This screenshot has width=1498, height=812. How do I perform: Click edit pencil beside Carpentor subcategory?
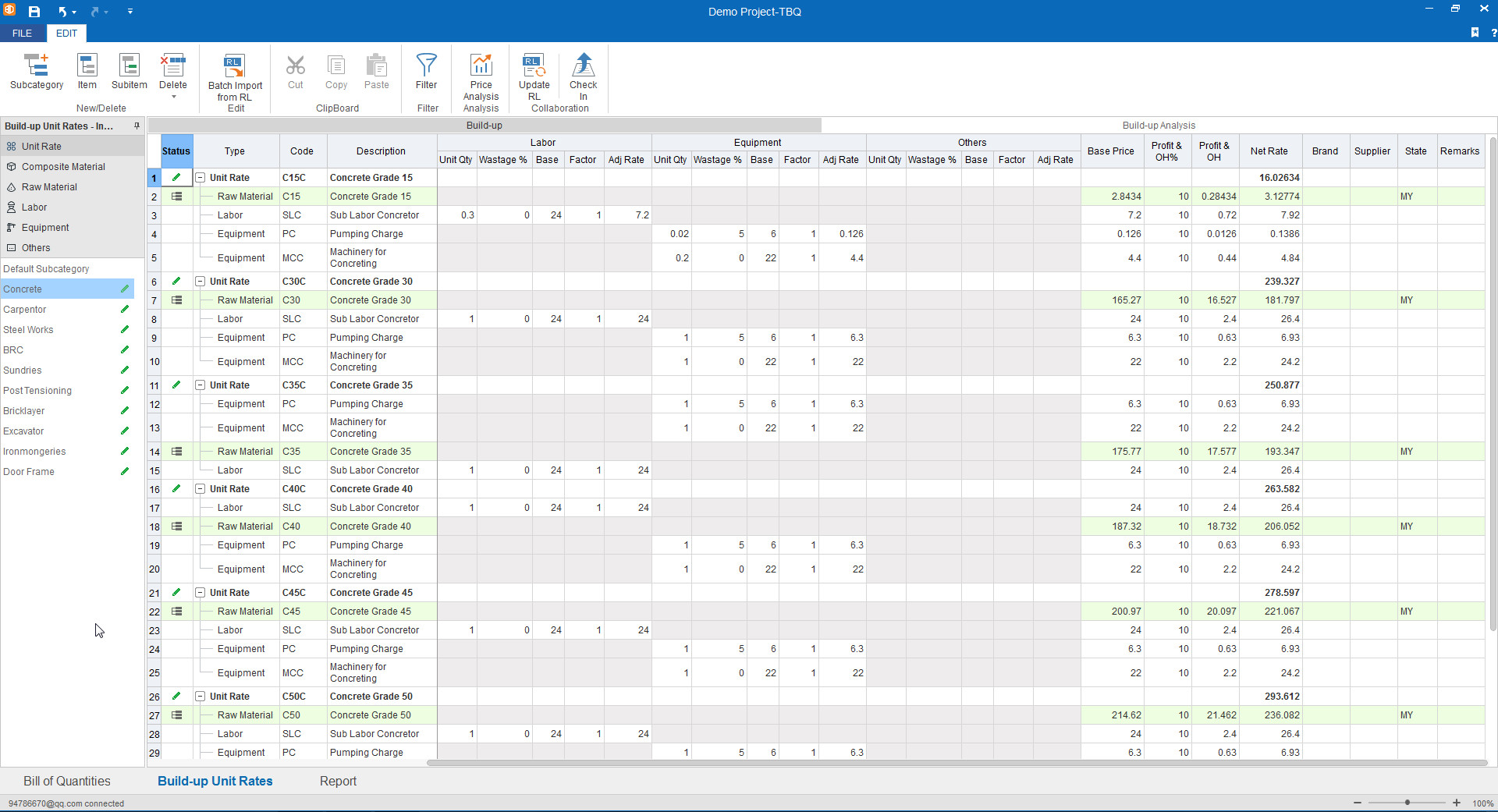(x=124, y=310)
